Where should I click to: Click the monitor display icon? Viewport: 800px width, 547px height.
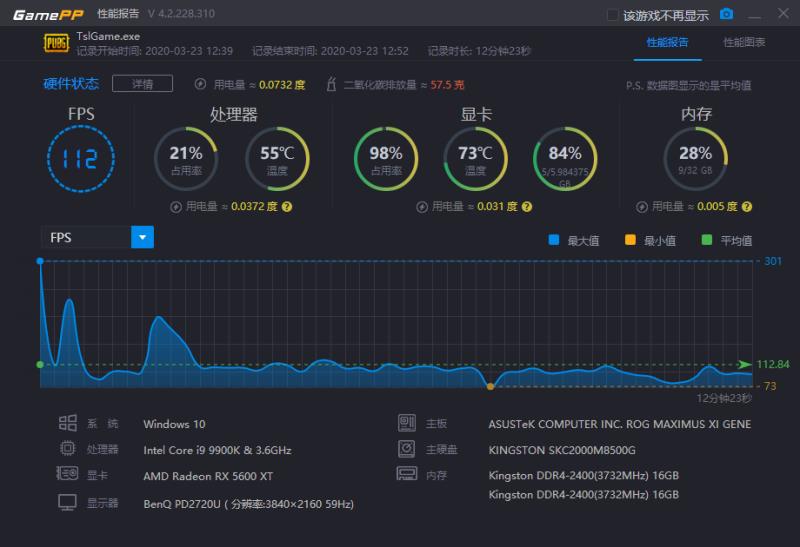point(67,503)
